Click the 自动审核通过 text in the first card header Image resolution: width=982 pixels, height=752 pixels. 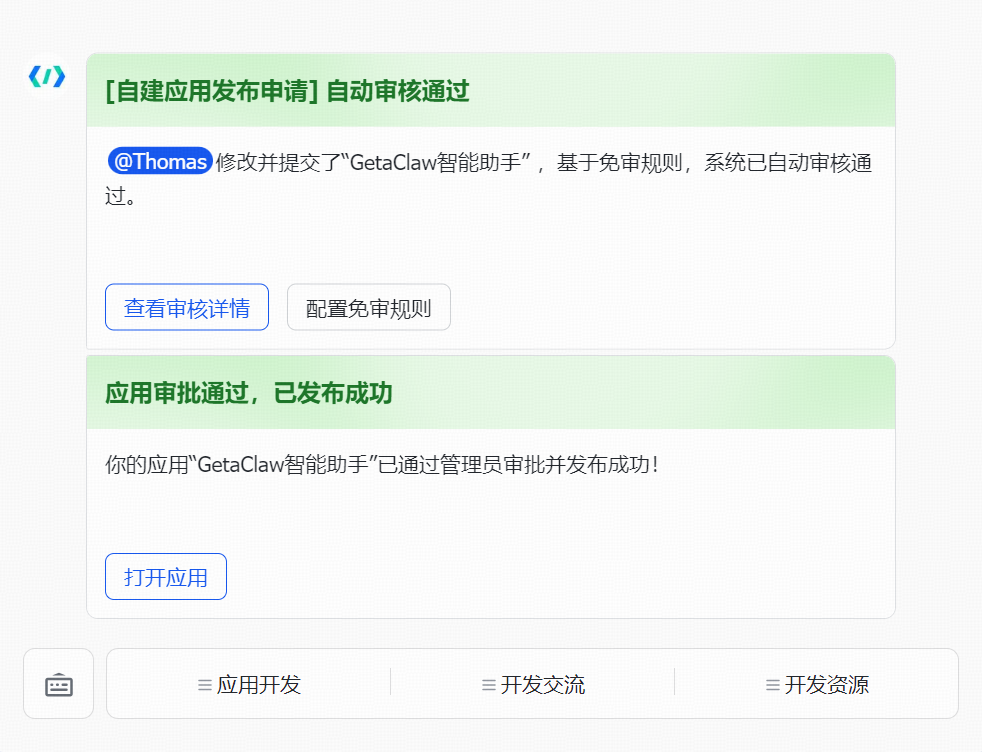click(x=398, y=92)
